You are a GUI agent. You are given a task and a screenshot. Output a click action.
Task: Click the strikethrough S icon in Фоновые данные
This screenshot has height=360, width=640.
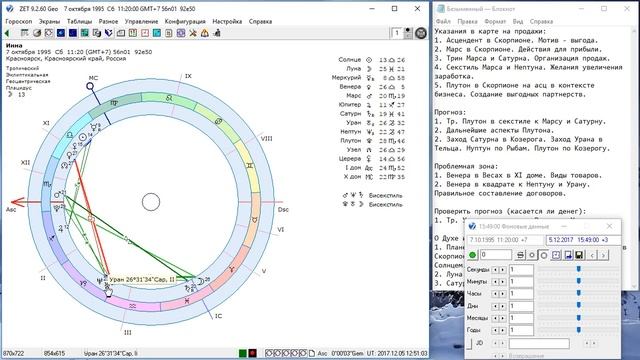[x=520, y=255]
